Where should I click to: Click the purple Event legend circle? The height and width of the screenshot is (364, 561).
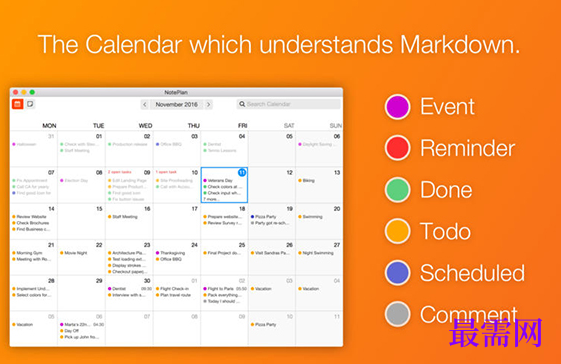[397, 107]
